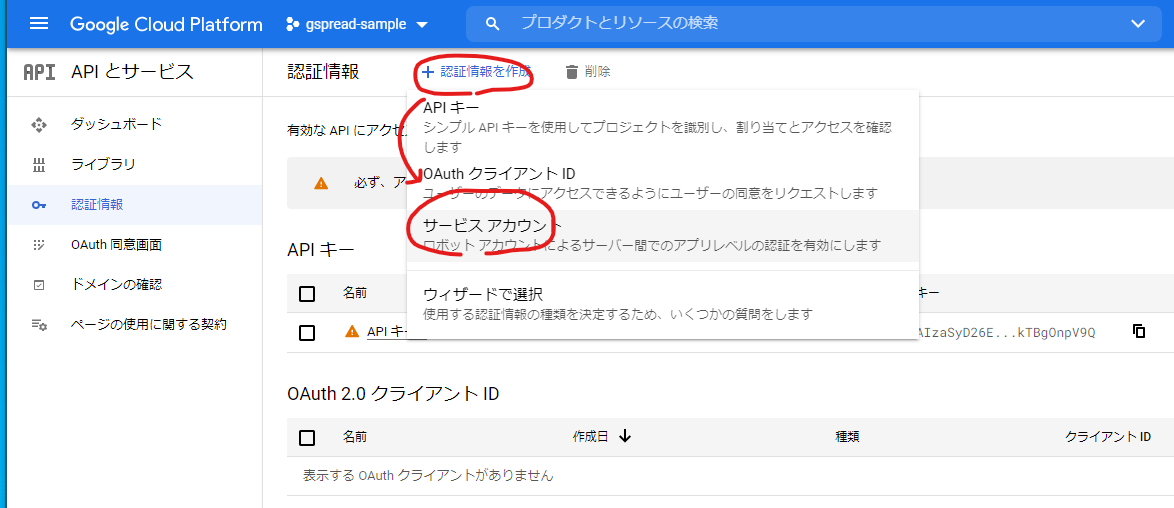Copy the API key with the copy icon
This screenshot has height=508, width=1174.
(x=1138, y=331)
